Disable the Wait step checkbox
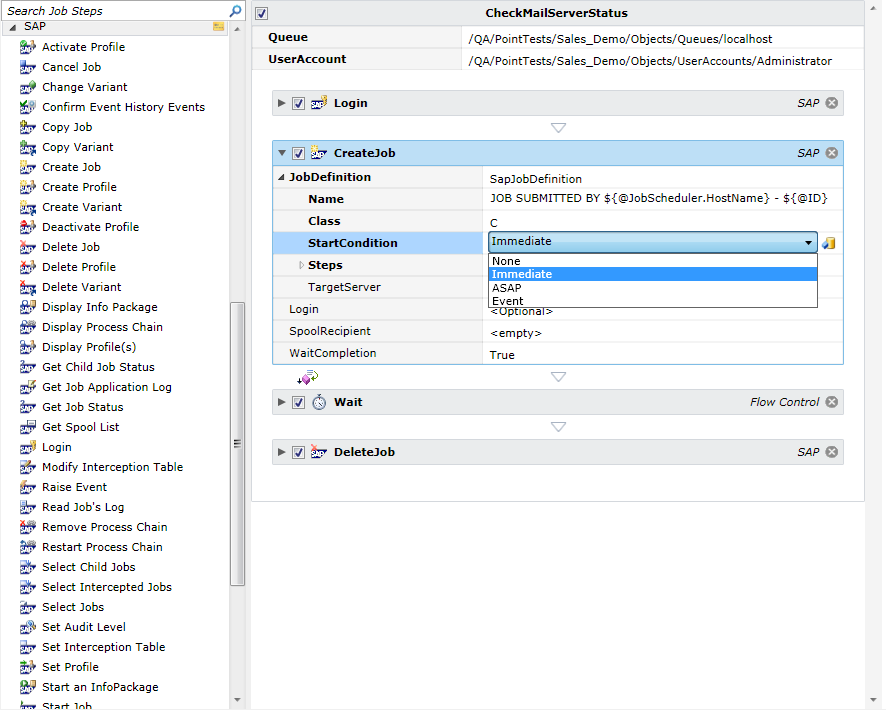This screenshot has height=710, width=886. [297, 402]
